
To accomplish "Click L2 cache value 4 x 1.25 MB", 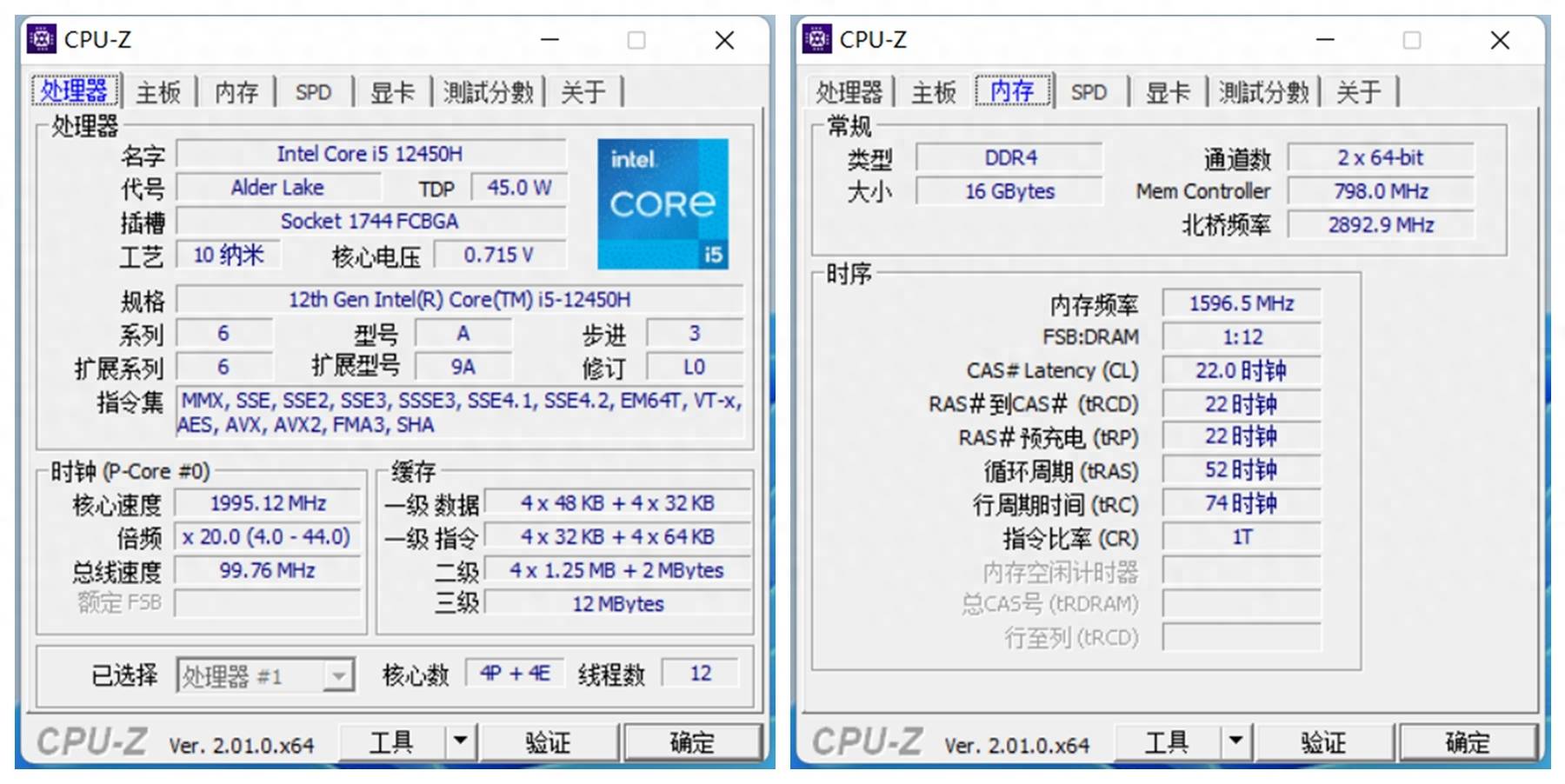I will [x=617, y=570].
